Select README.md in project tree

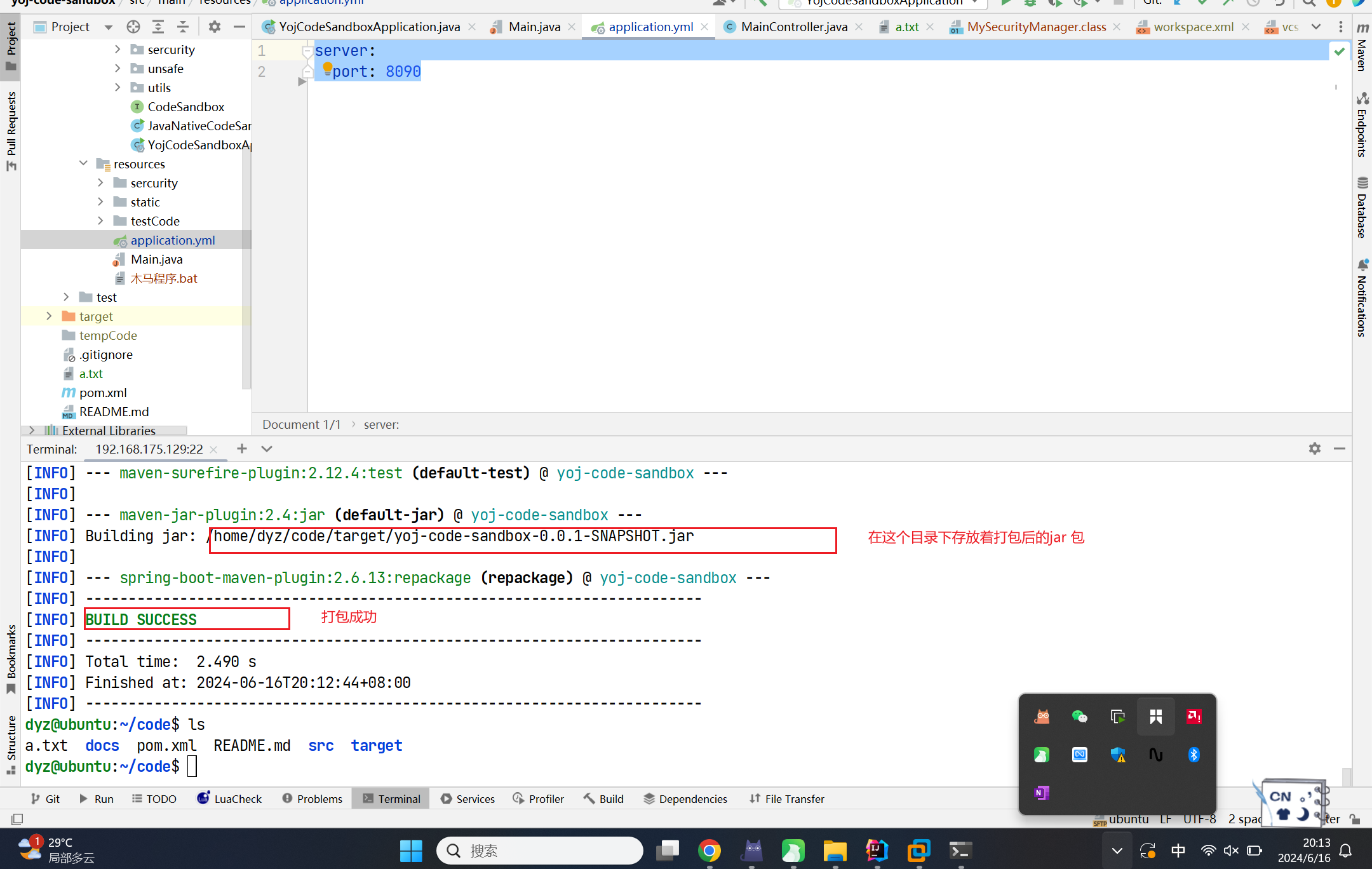tap(114, 412)
